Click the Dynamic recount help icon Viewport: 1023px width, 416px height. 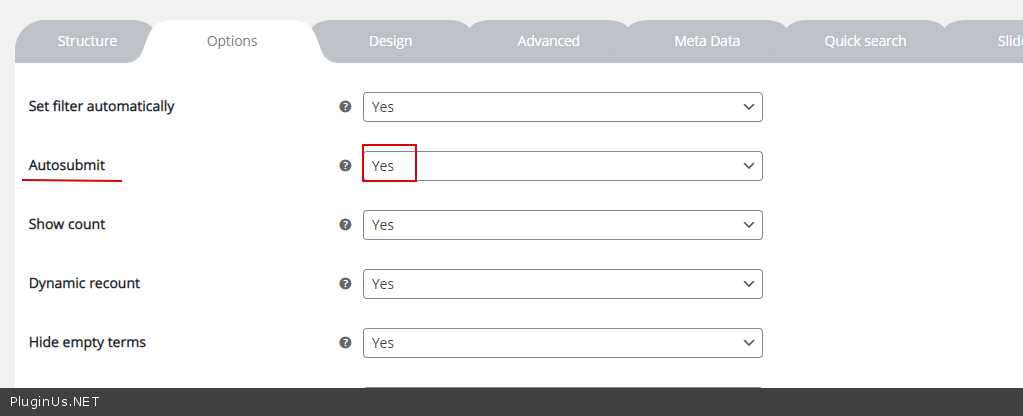click(x=345, y=284)
